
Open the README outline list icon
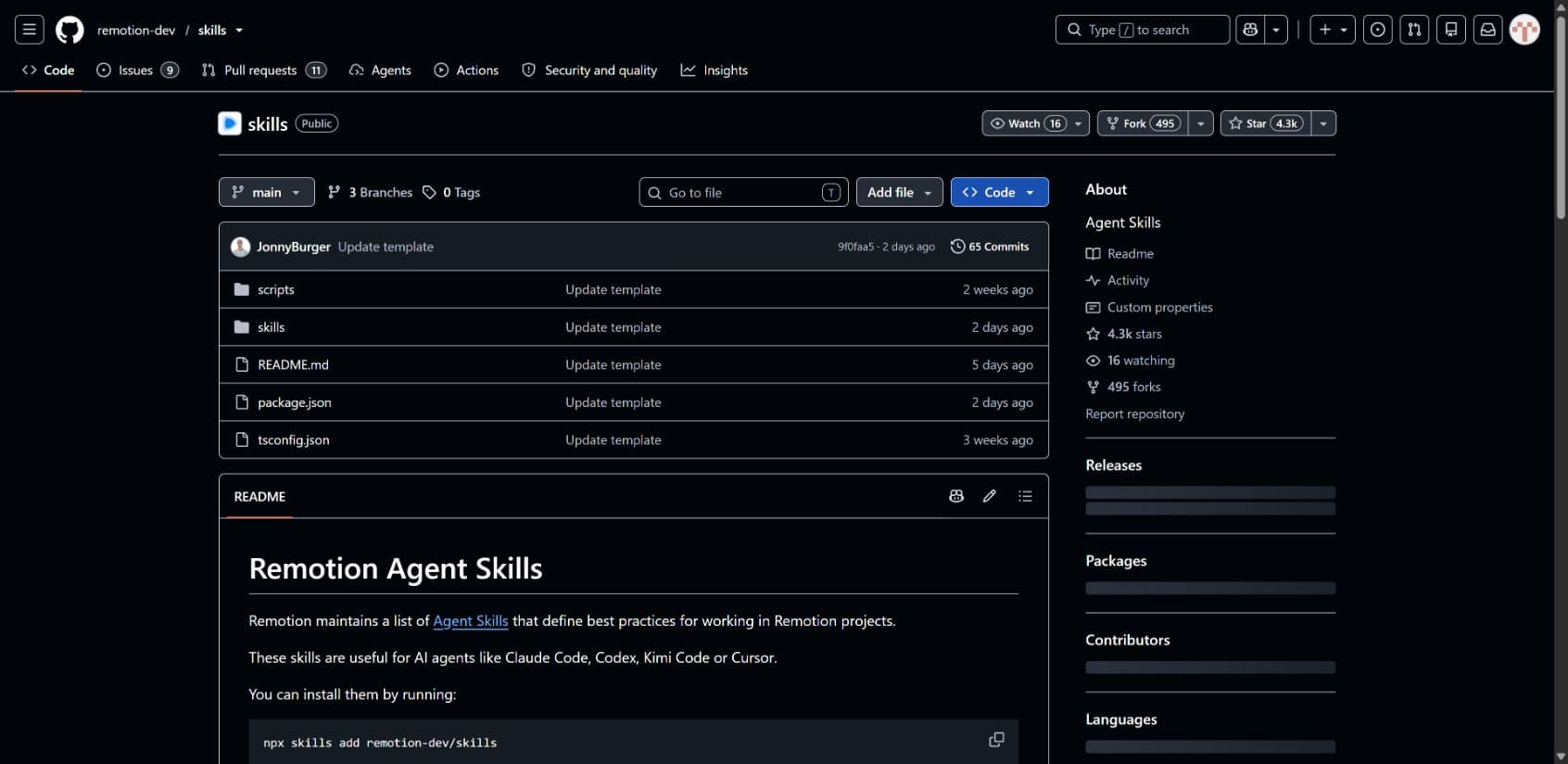(1025, 496)
